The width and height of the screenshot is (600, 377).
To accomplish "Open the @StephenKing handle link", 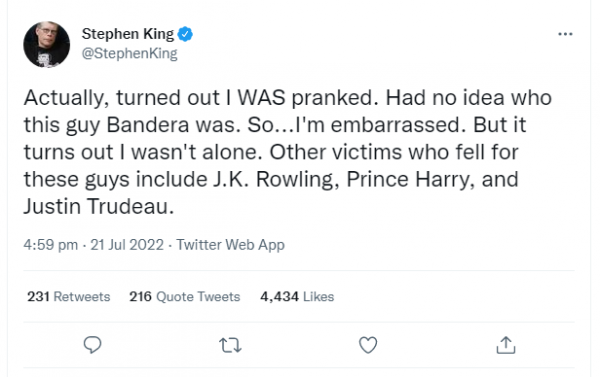I will (x=129, y=53).
